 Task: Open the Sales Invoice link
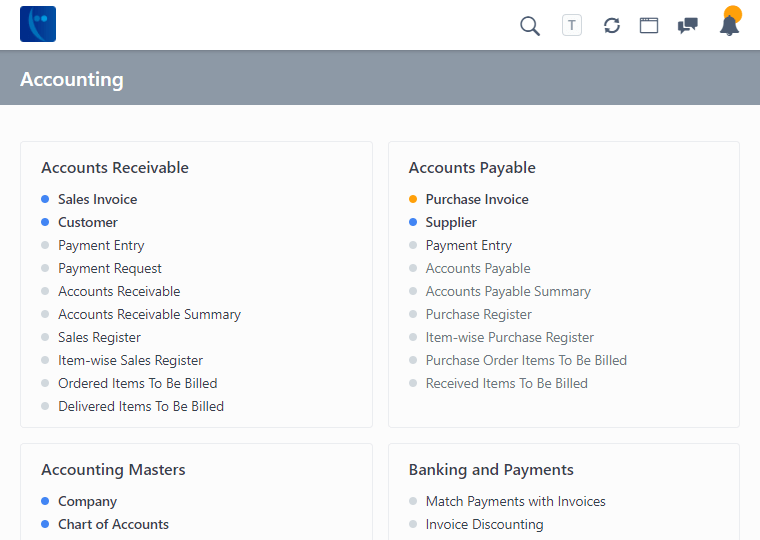click(97, 199)
